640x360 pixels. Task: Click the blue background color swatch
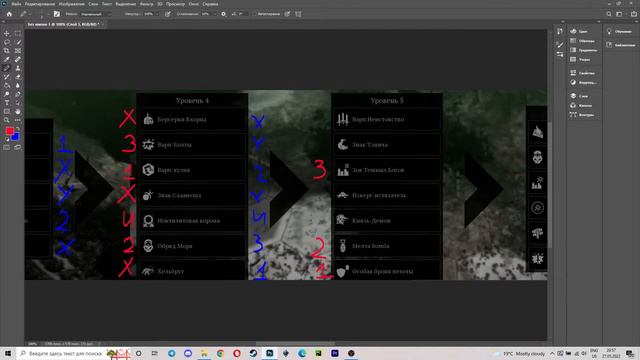[x=16, y=138]
